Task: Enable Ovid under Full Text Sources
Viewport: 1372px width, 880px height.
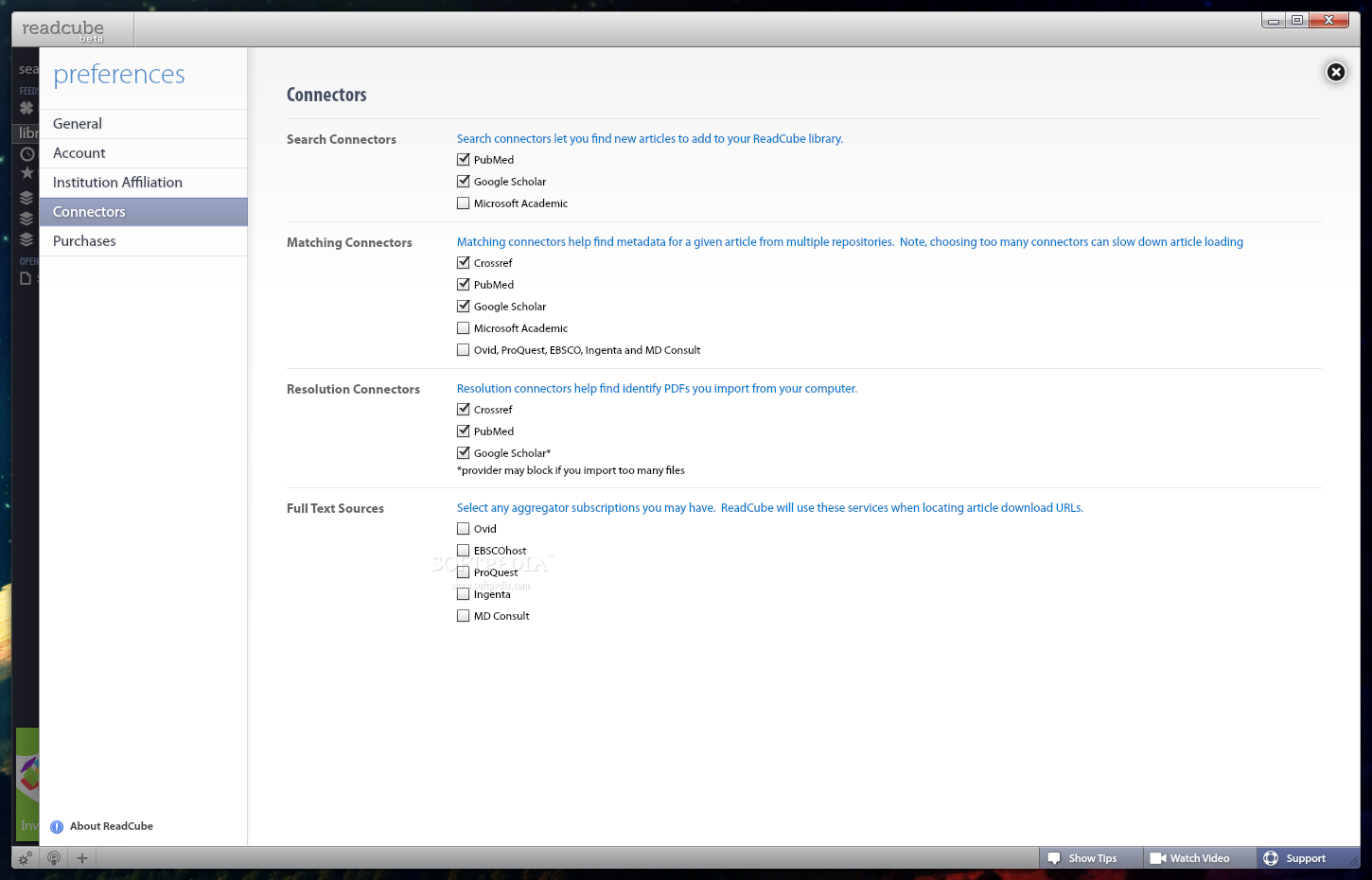Action: [464, 529]
